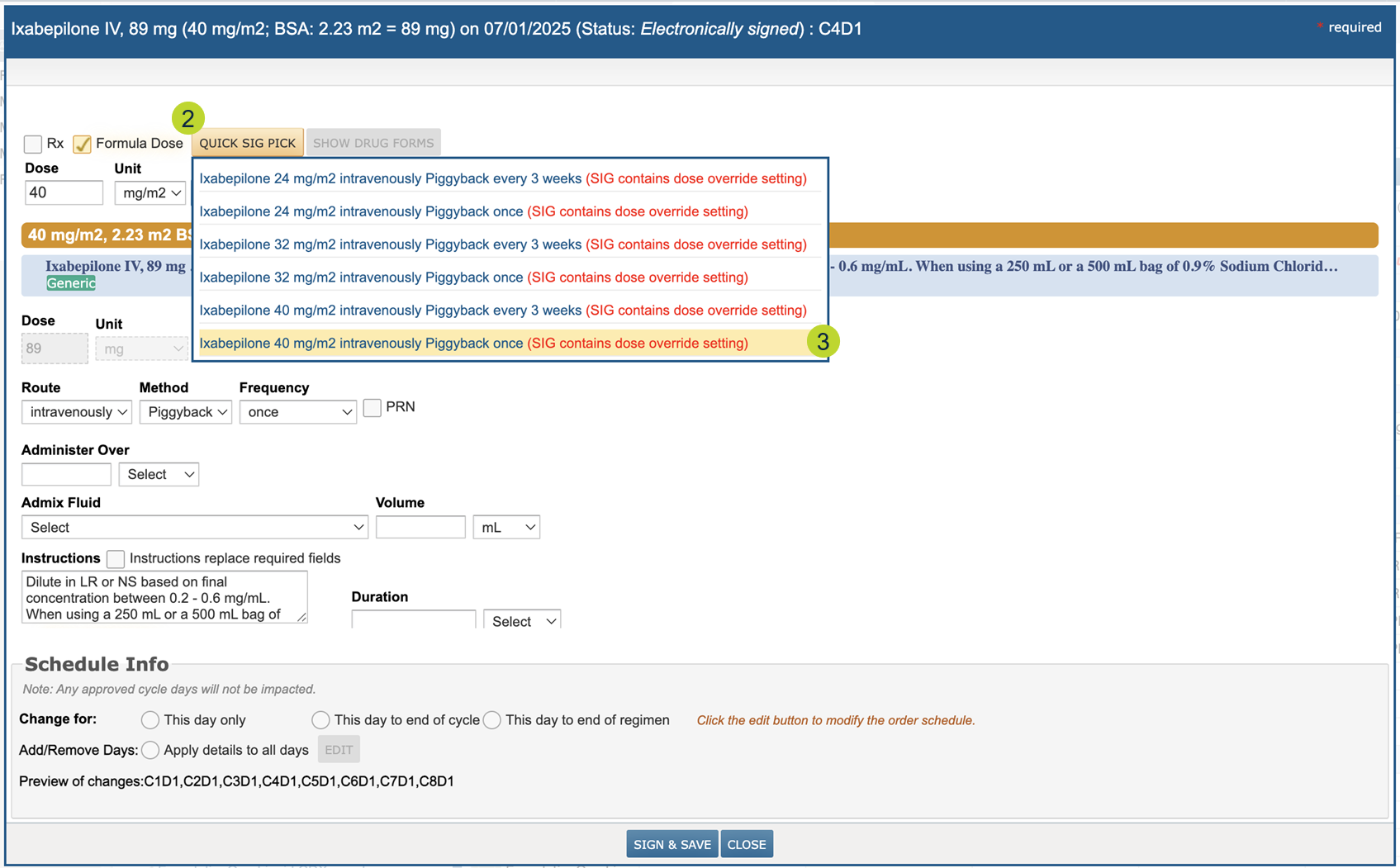Choose 'This day to end of regimen'
Screen dimensions: 1400x868
pos(492,720)
